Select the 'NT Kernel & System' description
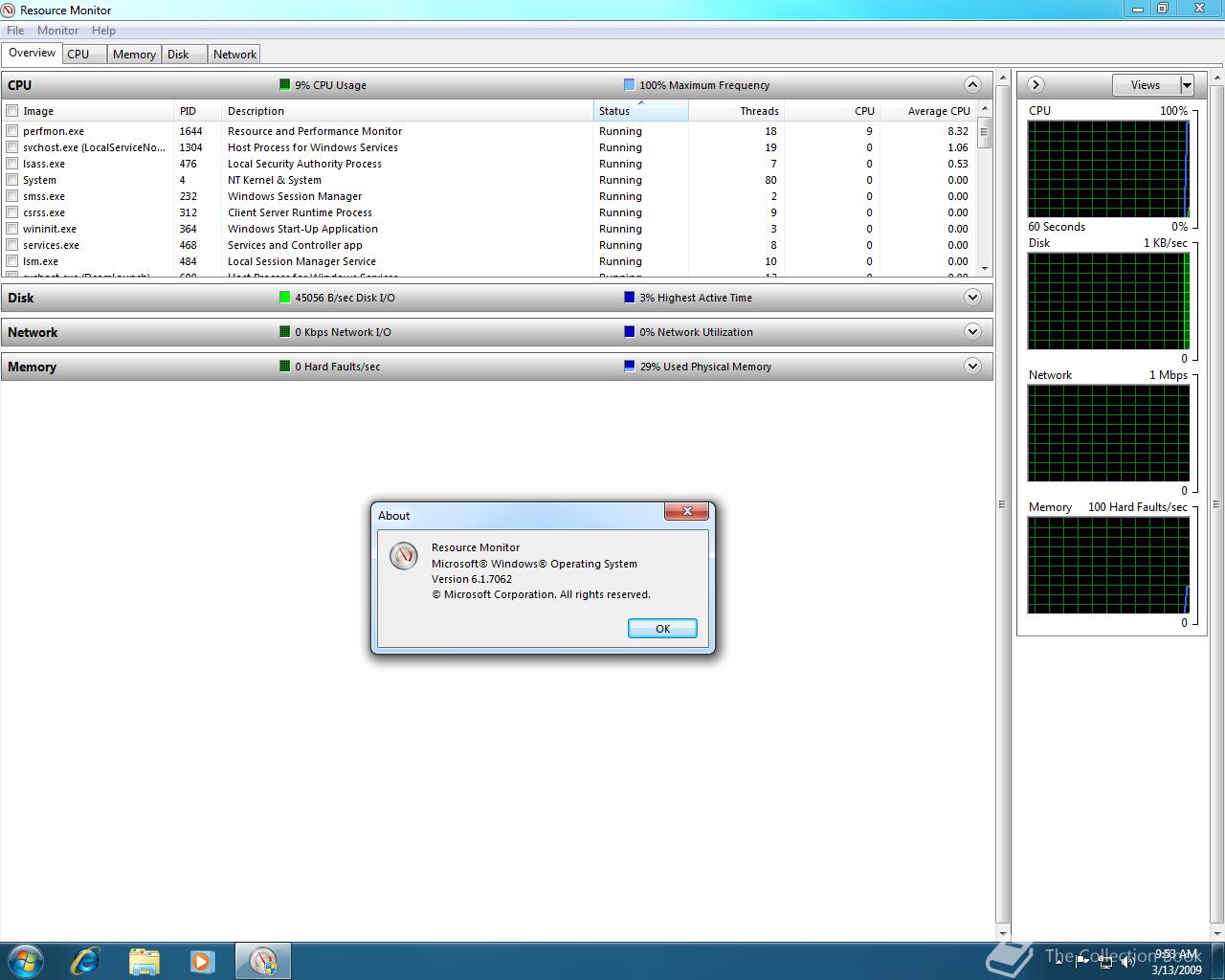Screen dimensions: 1225x980 (x=275, y=180)
